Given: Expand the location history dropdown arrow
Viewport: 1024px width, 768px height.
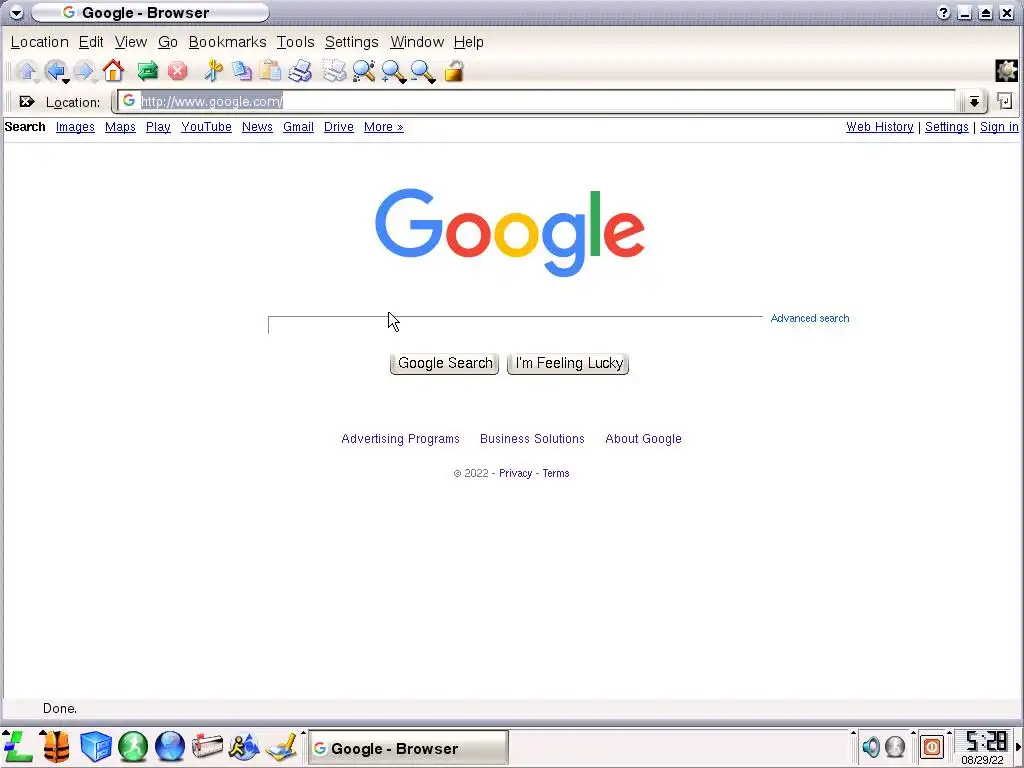Looking at the screenshot, I should [x=974, y=101].
